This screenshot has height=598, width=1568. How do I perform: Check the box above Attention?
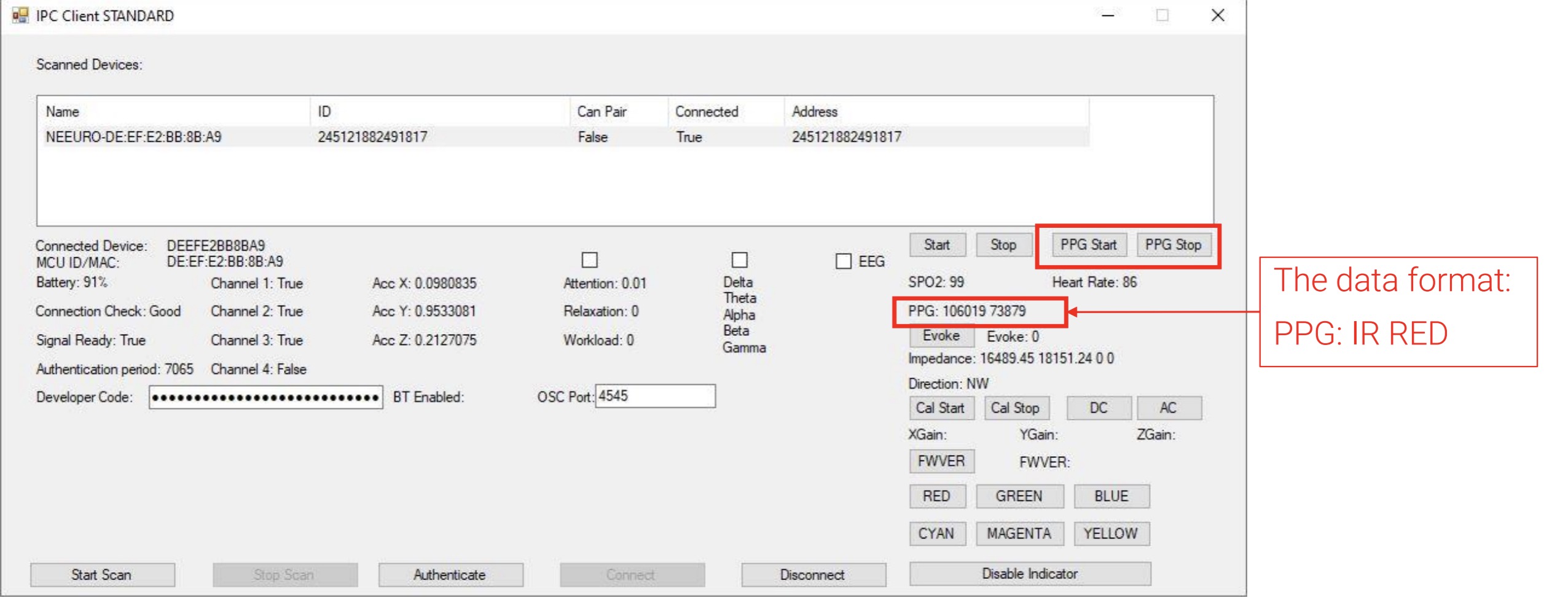589,261
